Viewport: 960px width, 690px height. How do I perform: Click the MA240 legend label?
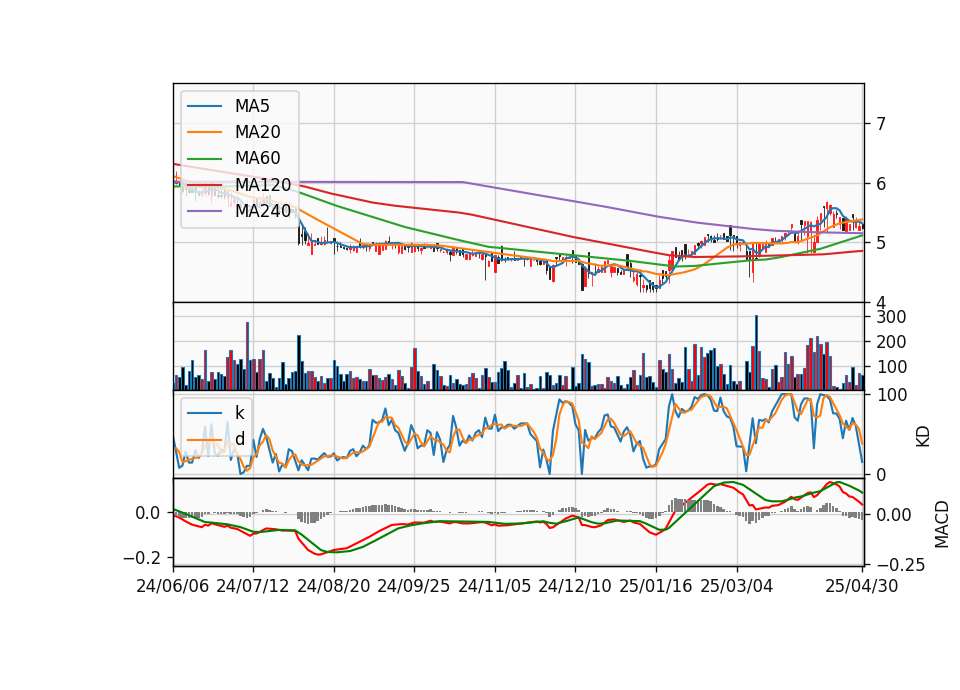(x=263, y=211)
